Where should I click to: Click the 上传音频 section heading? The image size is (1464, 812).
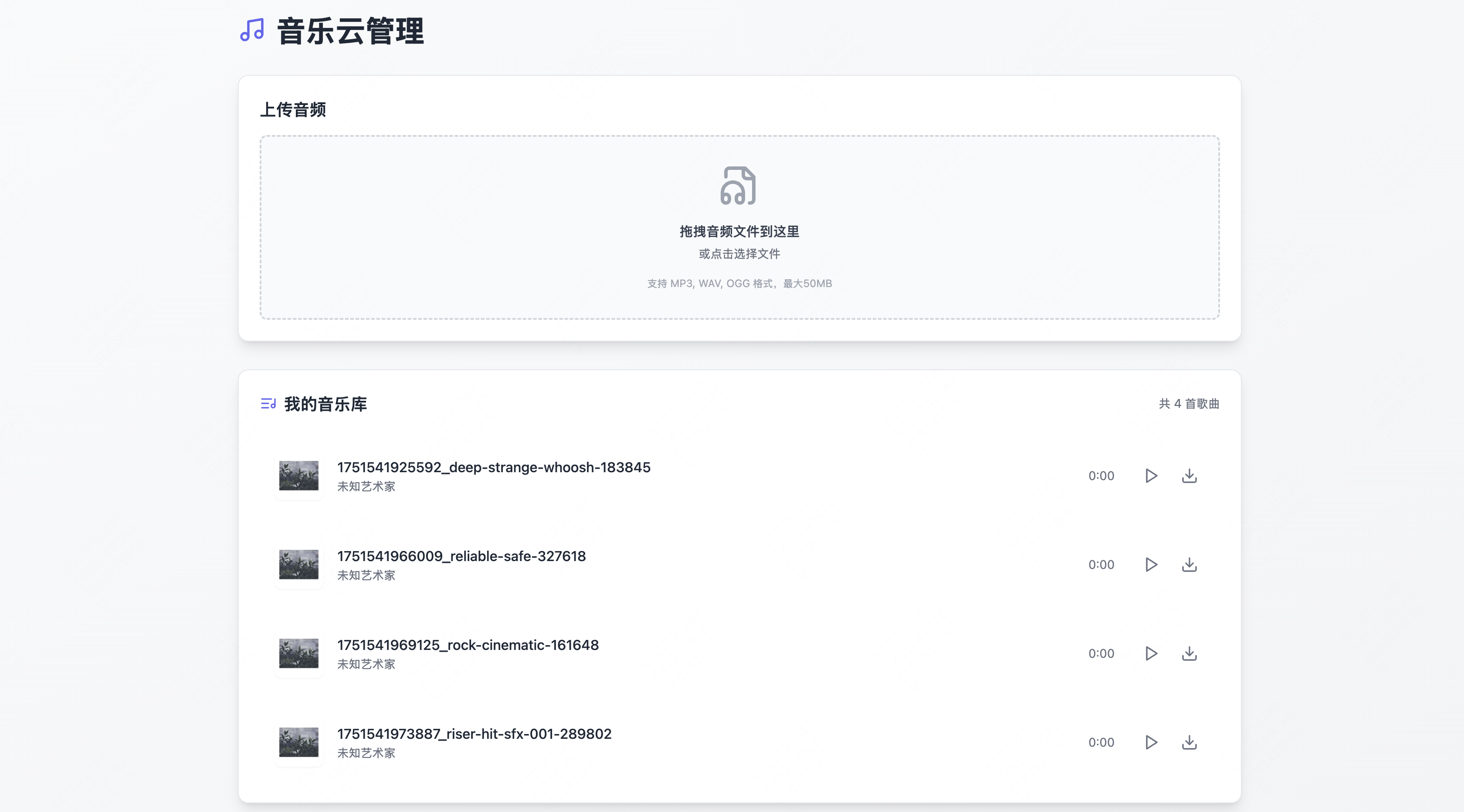point(294,110)
